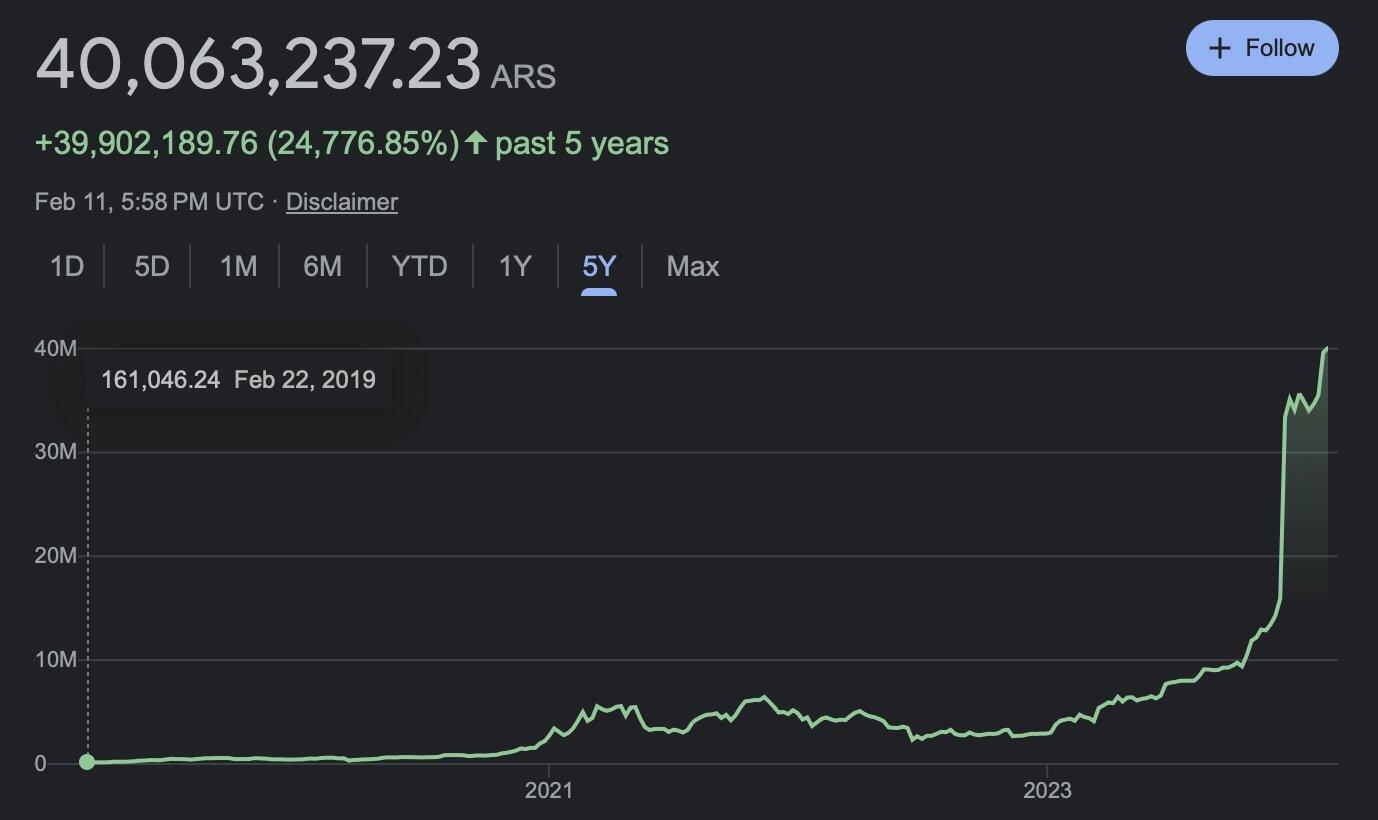
Task: Click the Follow button
Action: (x=1262, y=48)
